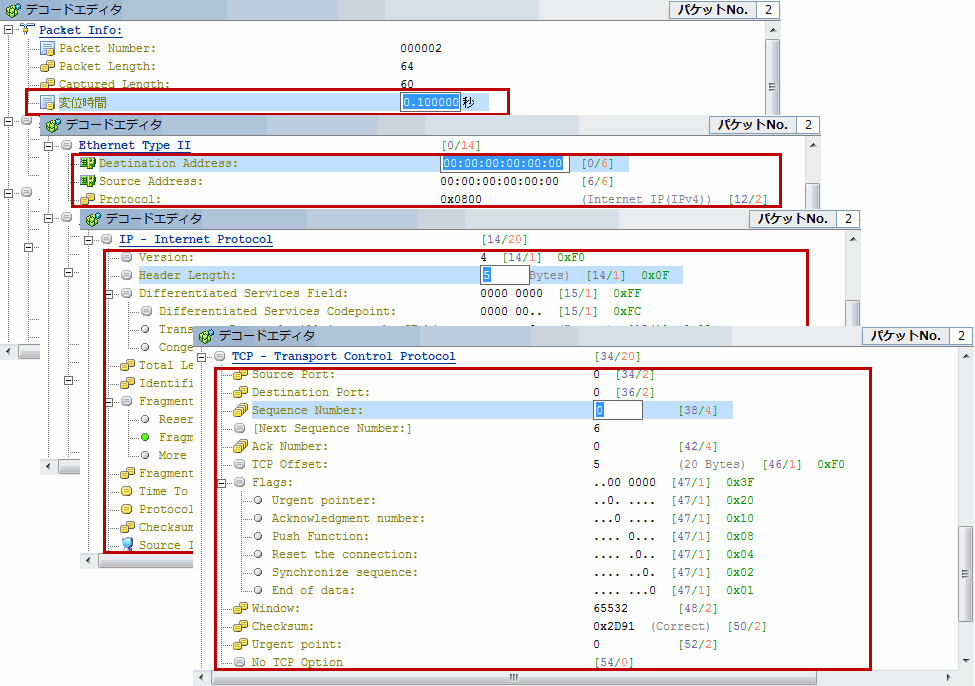This screenshot has height=686, width=975.
Task: Click the Sequence Number row icon
Action: (240, 410)
